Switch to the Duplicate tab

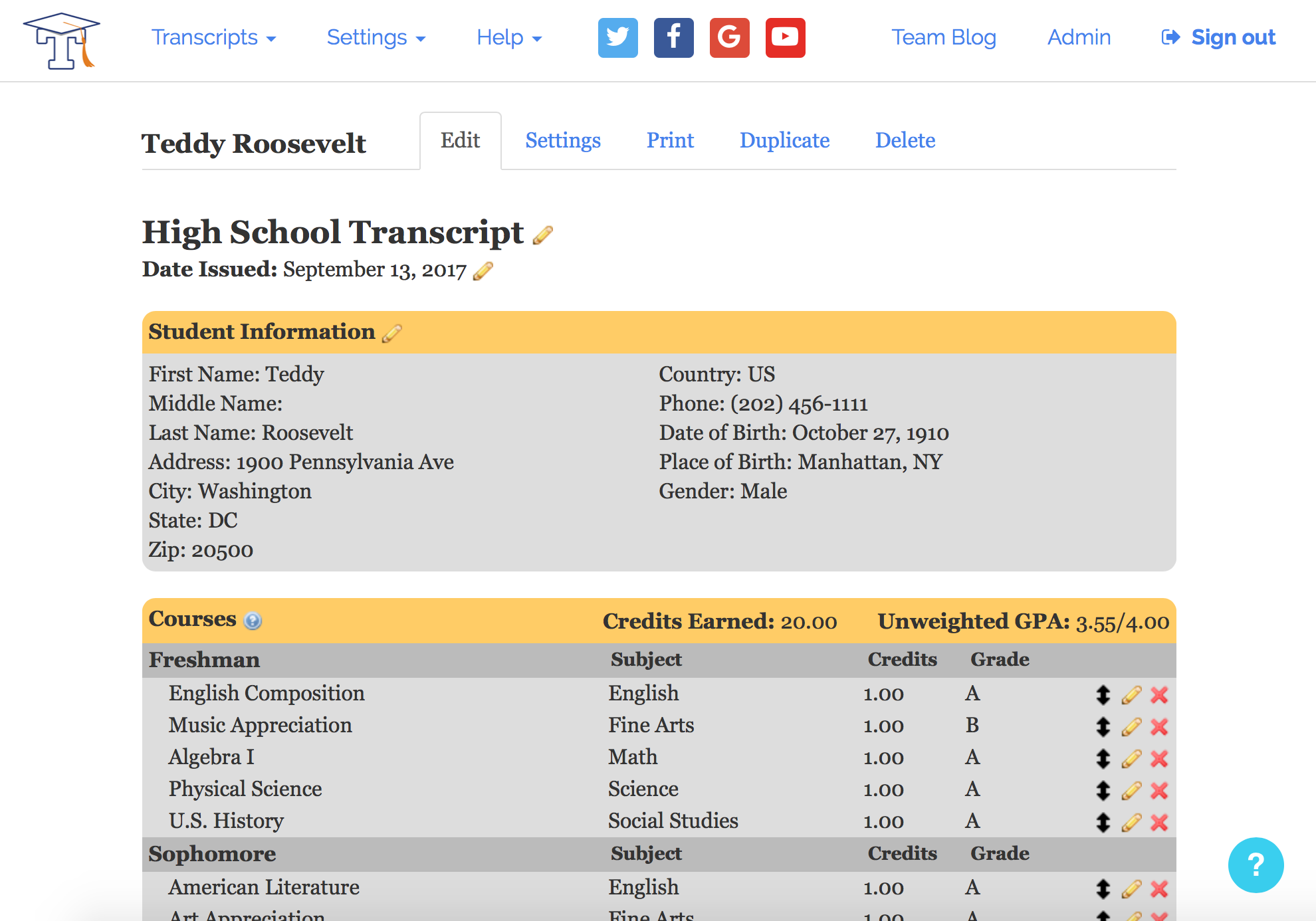784,141
